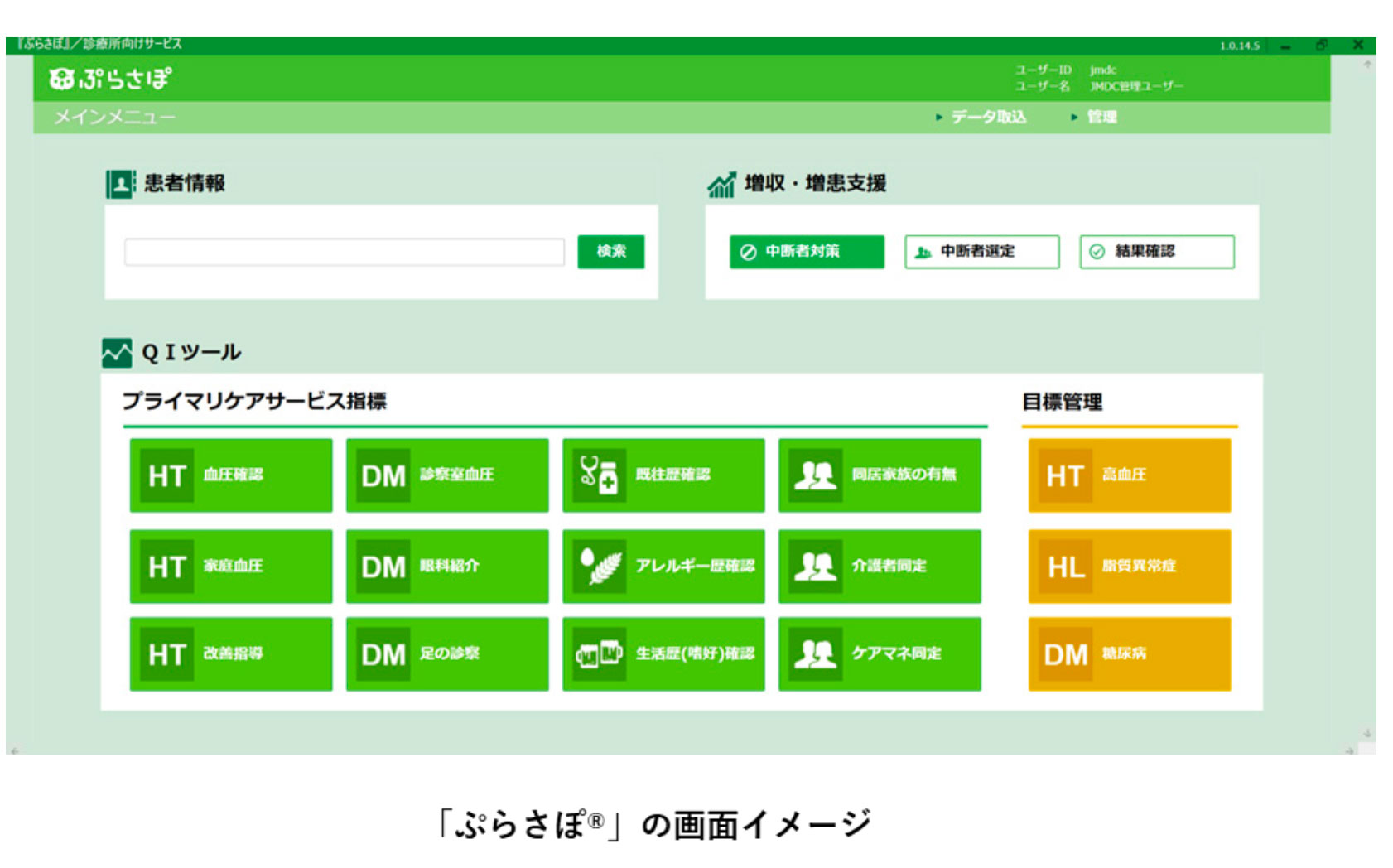This screenshot has height=868, width=1393.
Task: Minimize the ぷらさぽ window
Action: [x=1285, y=46]
